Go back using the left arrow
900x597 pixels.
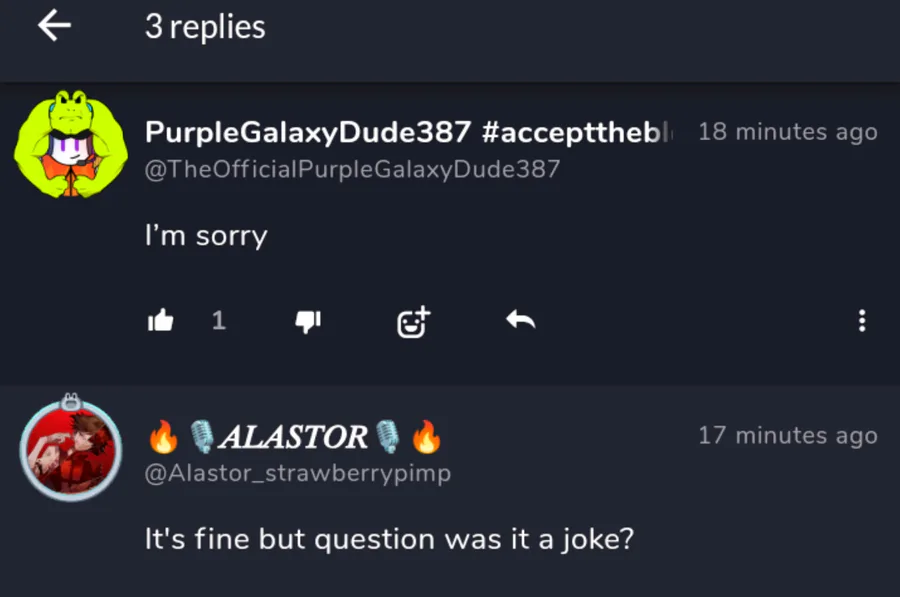point(55,26)
